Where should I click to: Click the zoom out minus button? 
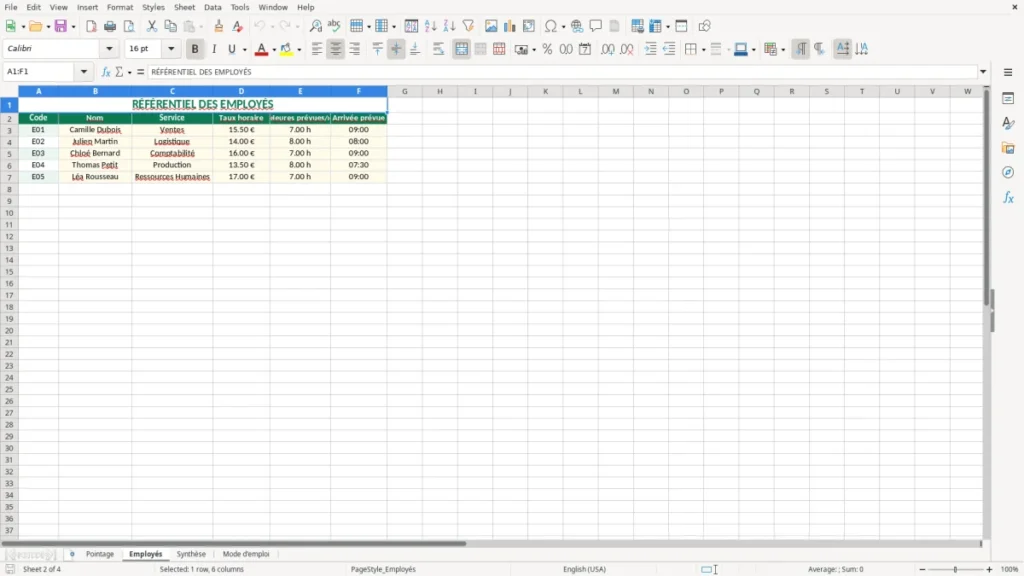click(x=922, y=569)
